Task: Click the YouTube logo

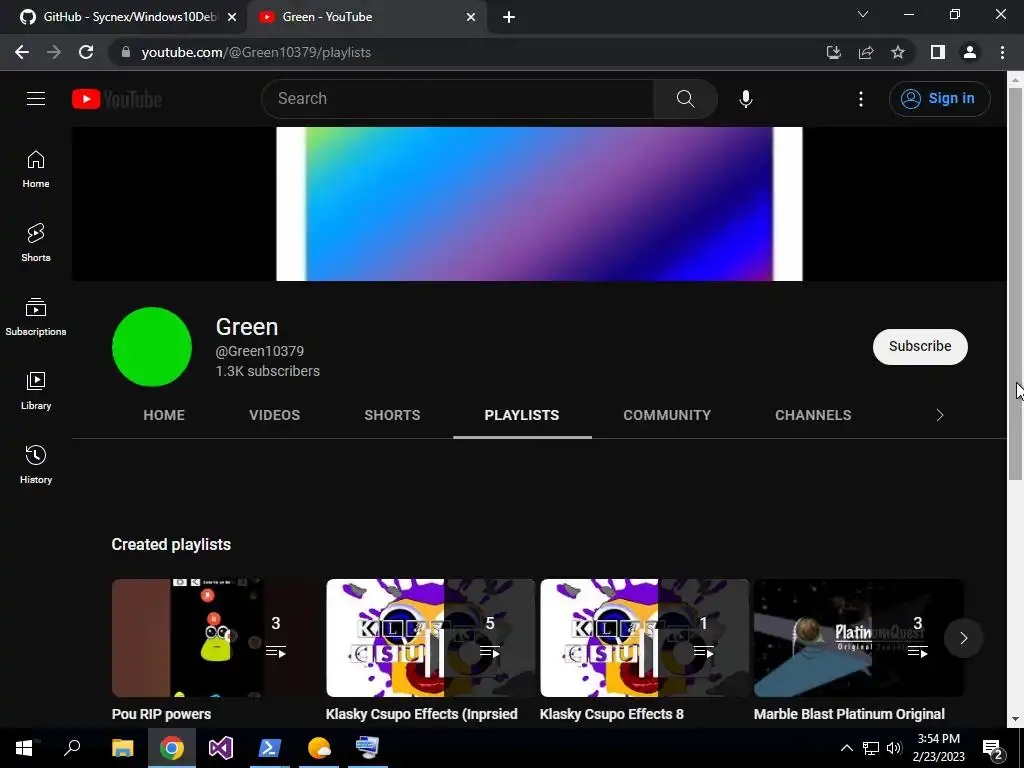Action: point(117,99)
